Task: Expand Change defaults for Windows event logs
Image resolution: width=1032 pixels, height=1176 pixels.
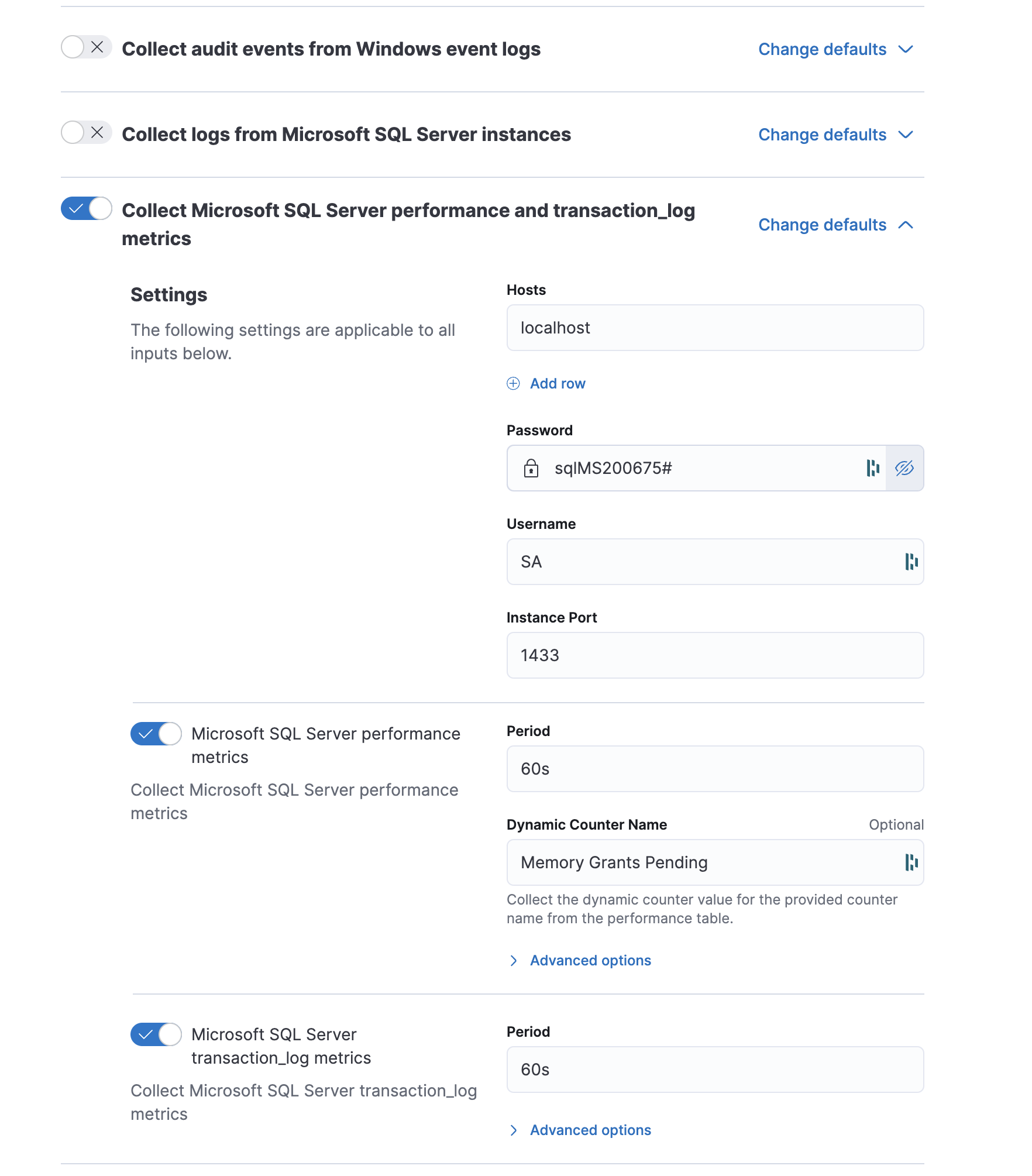Action: [x=835, y=49]
